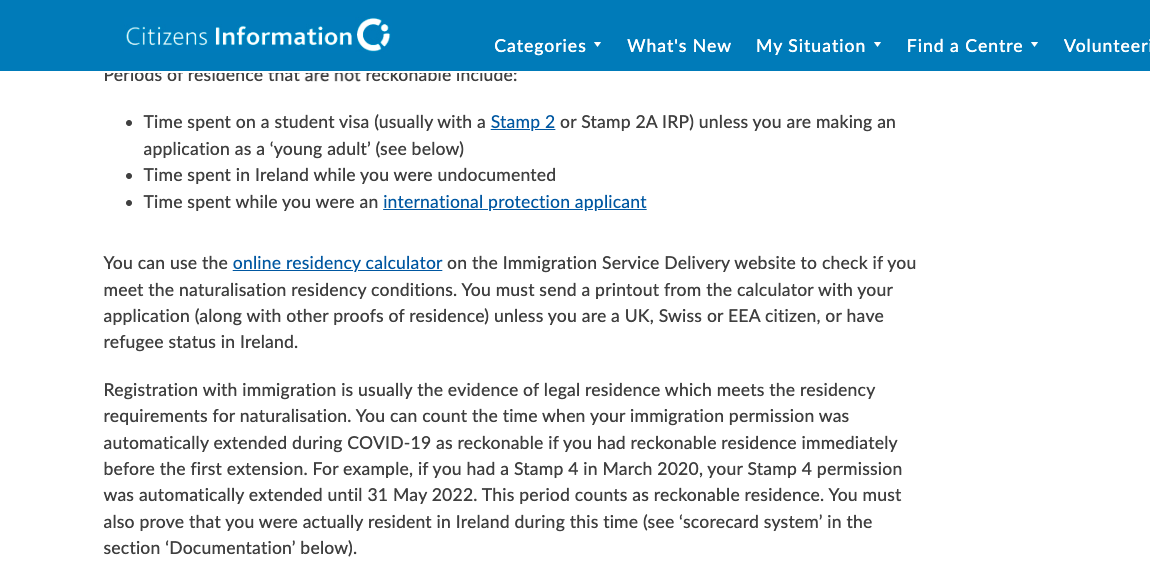
Task: Click the Citizens Information wordmark text
Action: tap(239, 37)
